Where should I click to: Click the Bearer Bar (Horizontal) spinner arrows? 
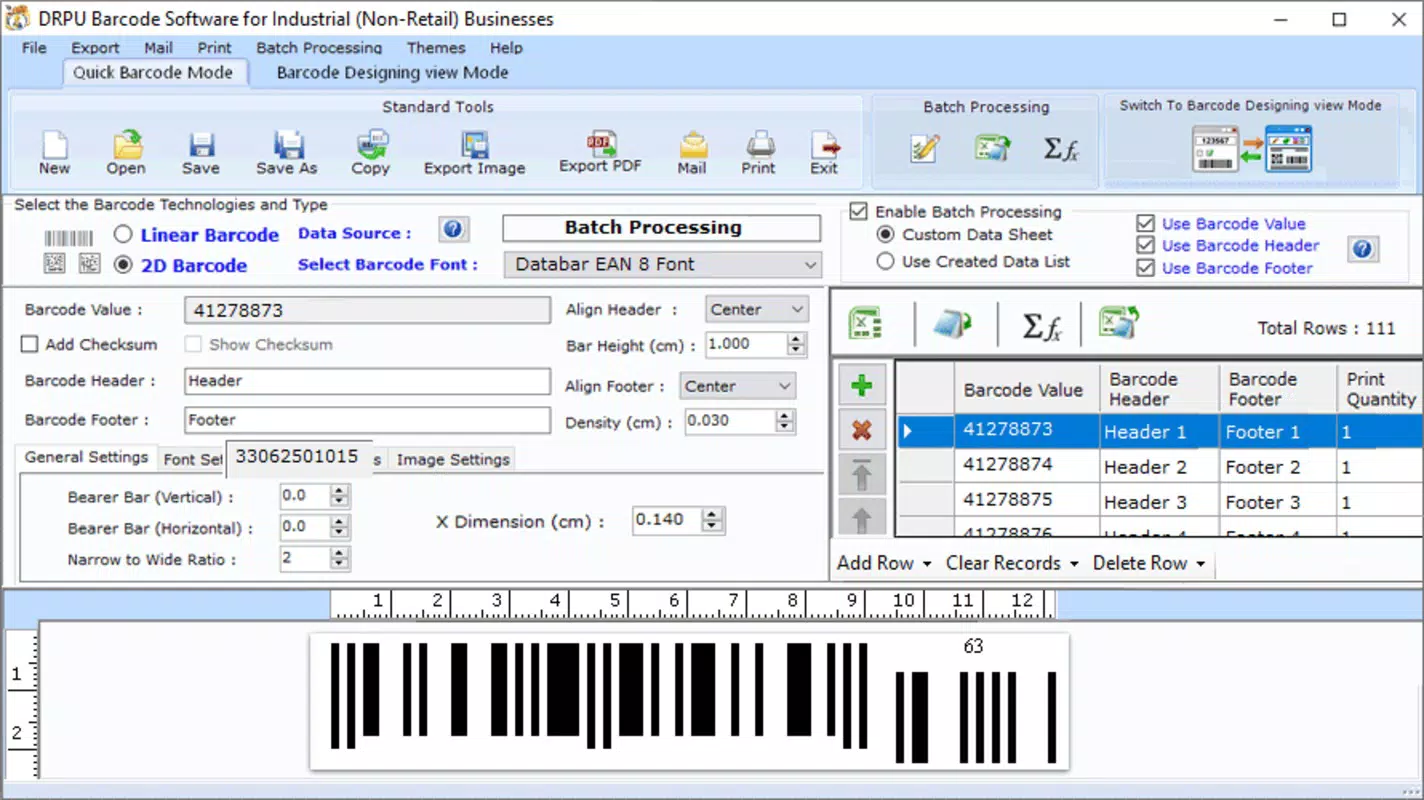point(340,527)
